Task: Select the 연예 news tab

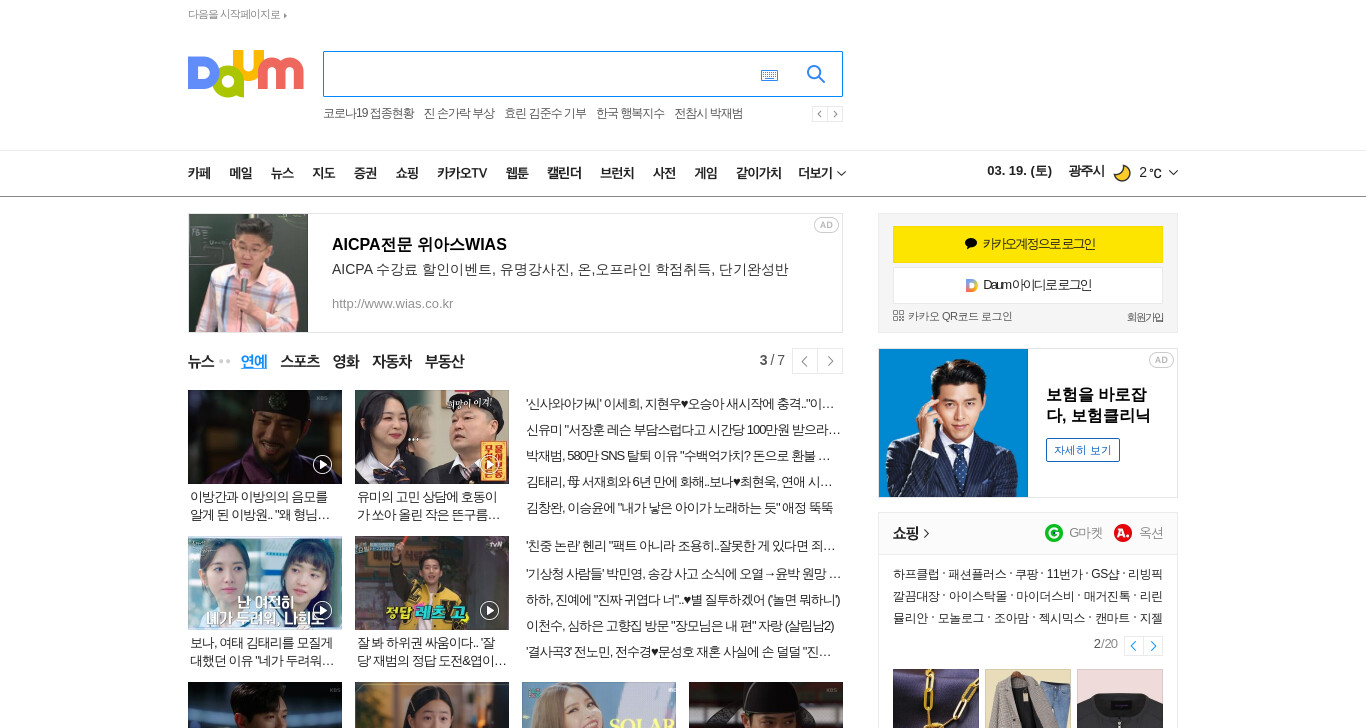Action: 254,361
